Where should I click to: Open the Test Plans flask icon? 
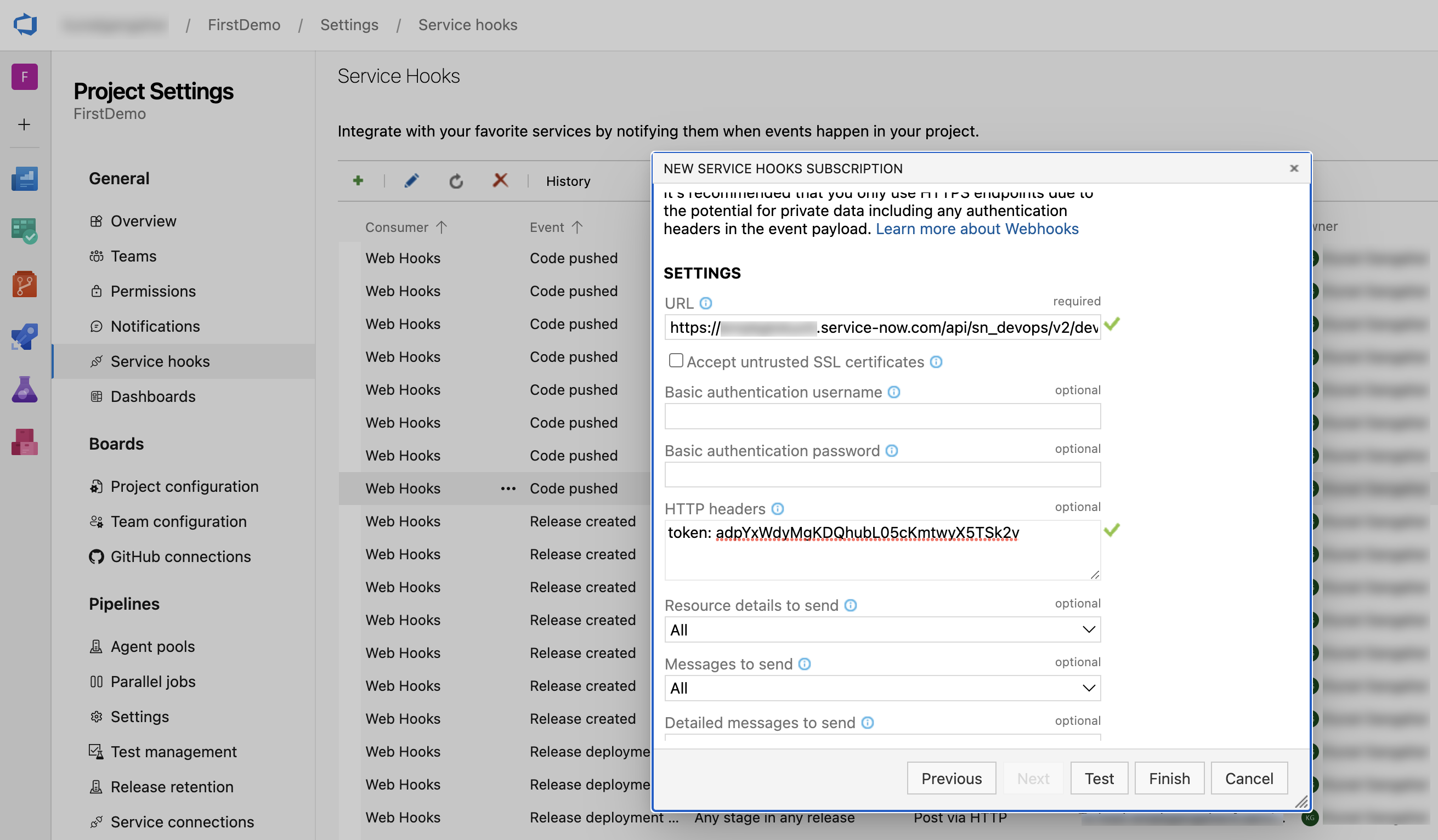(25, 389)
